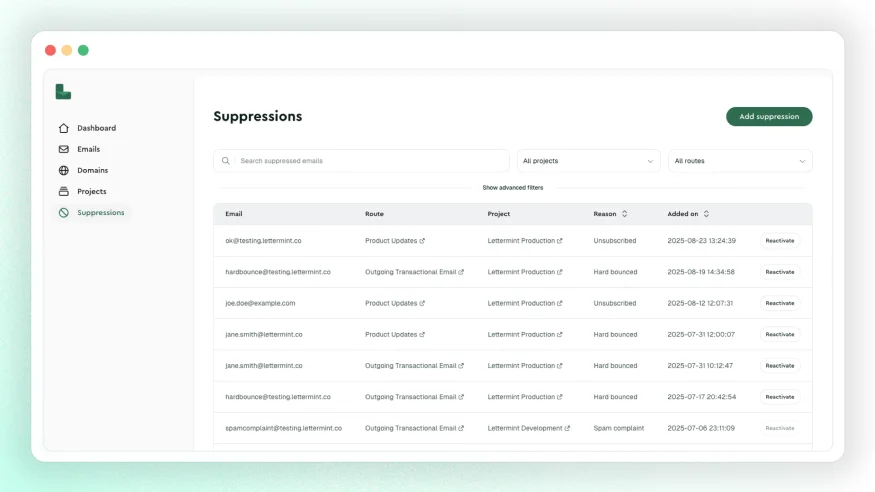Click the Emails envelope icon
Viewport: 875px width, 492px height.
click(64, 149)
